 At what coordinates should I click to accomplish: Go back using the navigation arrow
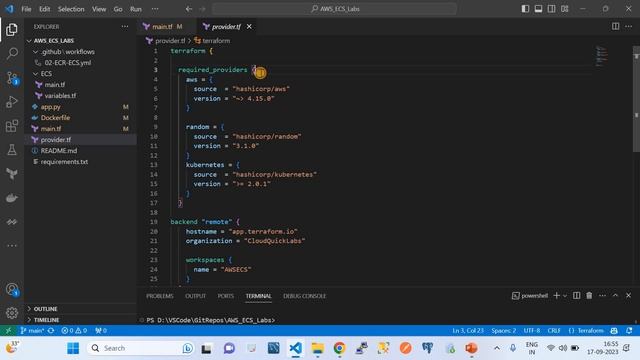pos(189,9)
